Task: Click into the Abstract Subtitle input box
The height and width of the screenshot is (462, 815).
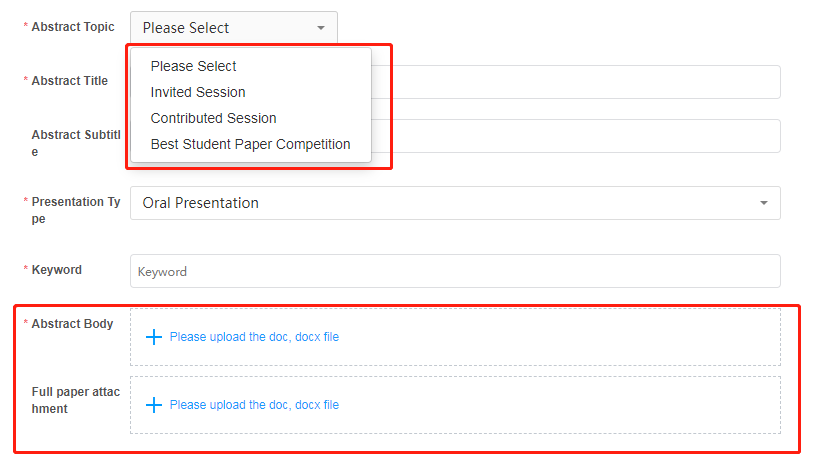Action: coord(575,136)
